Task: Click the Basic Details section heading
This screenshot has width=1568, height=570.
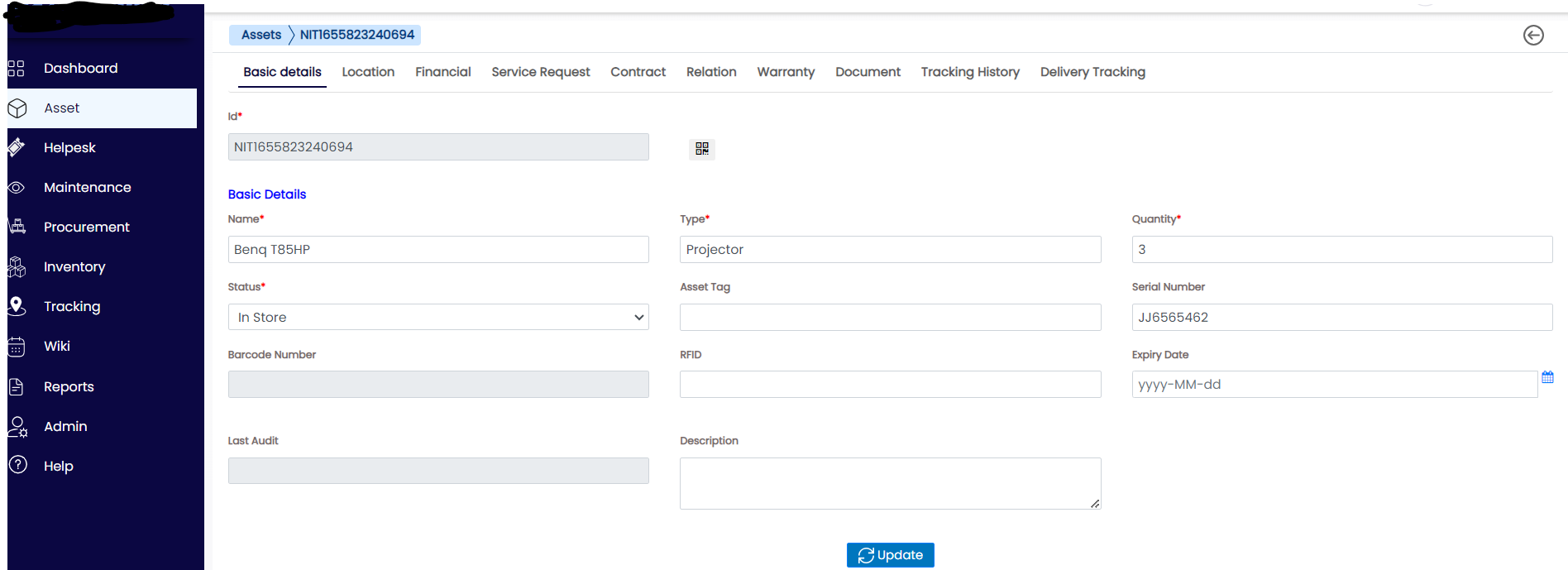Action: point(267,194)
